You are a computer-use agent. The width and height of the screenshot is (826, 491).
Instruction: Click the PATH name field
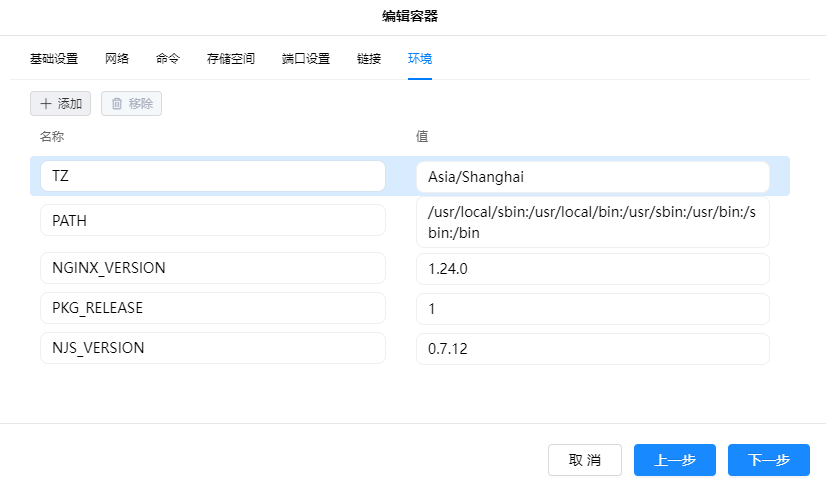[212, 220]
